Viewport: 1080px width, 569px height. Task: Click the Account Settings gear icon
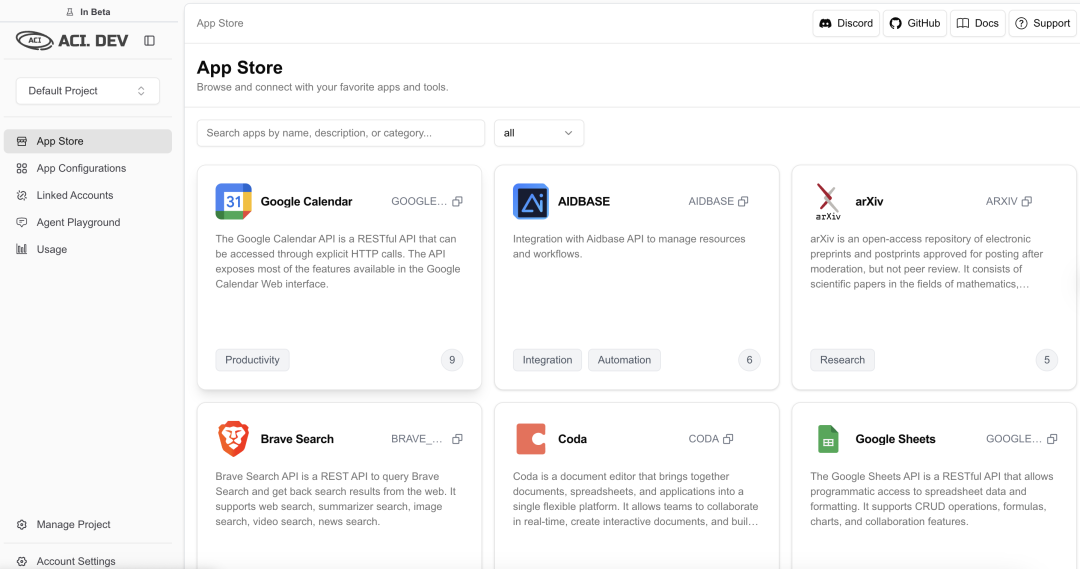(22, 561)
